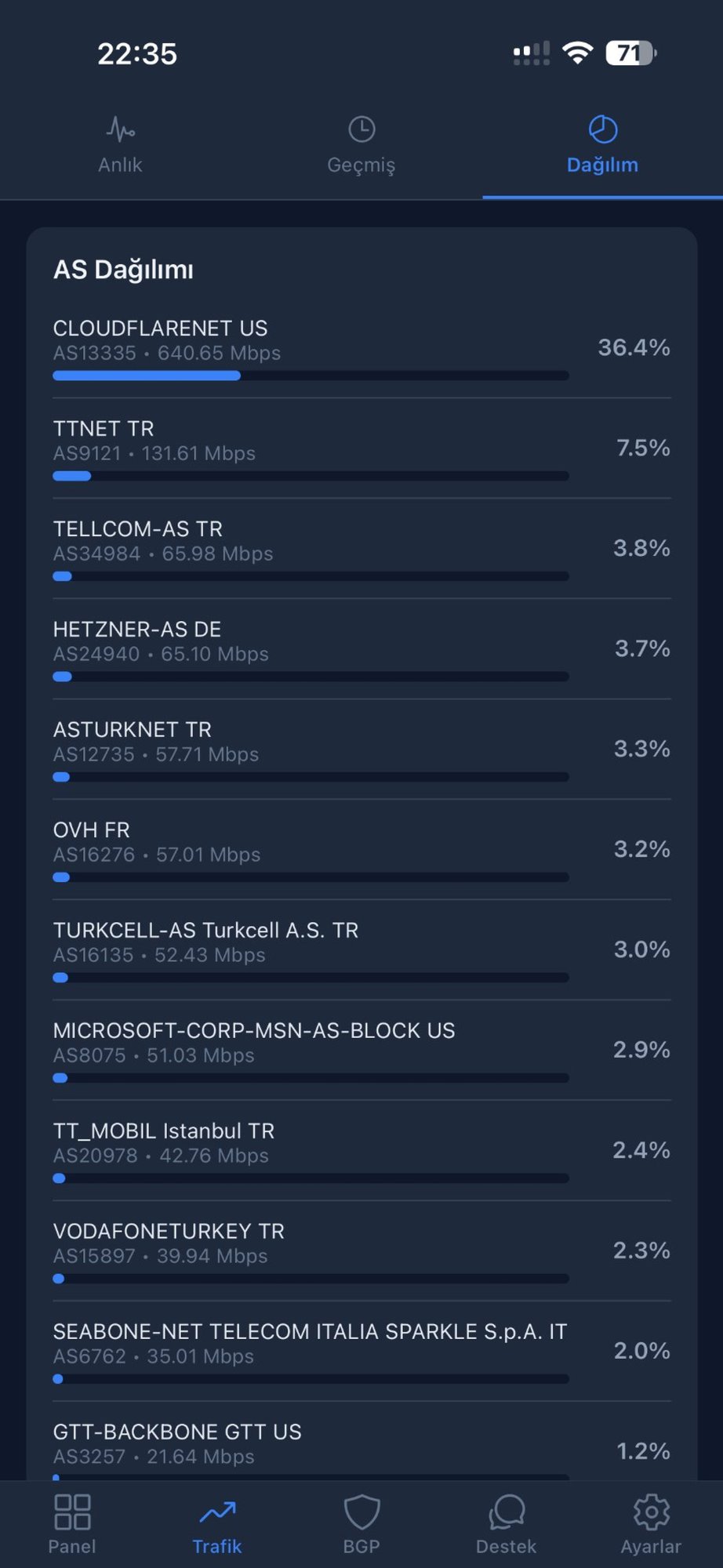Tap the Dağılım pie chart icon
This screenshot has height=1568, width=723.
click(602, 129)
